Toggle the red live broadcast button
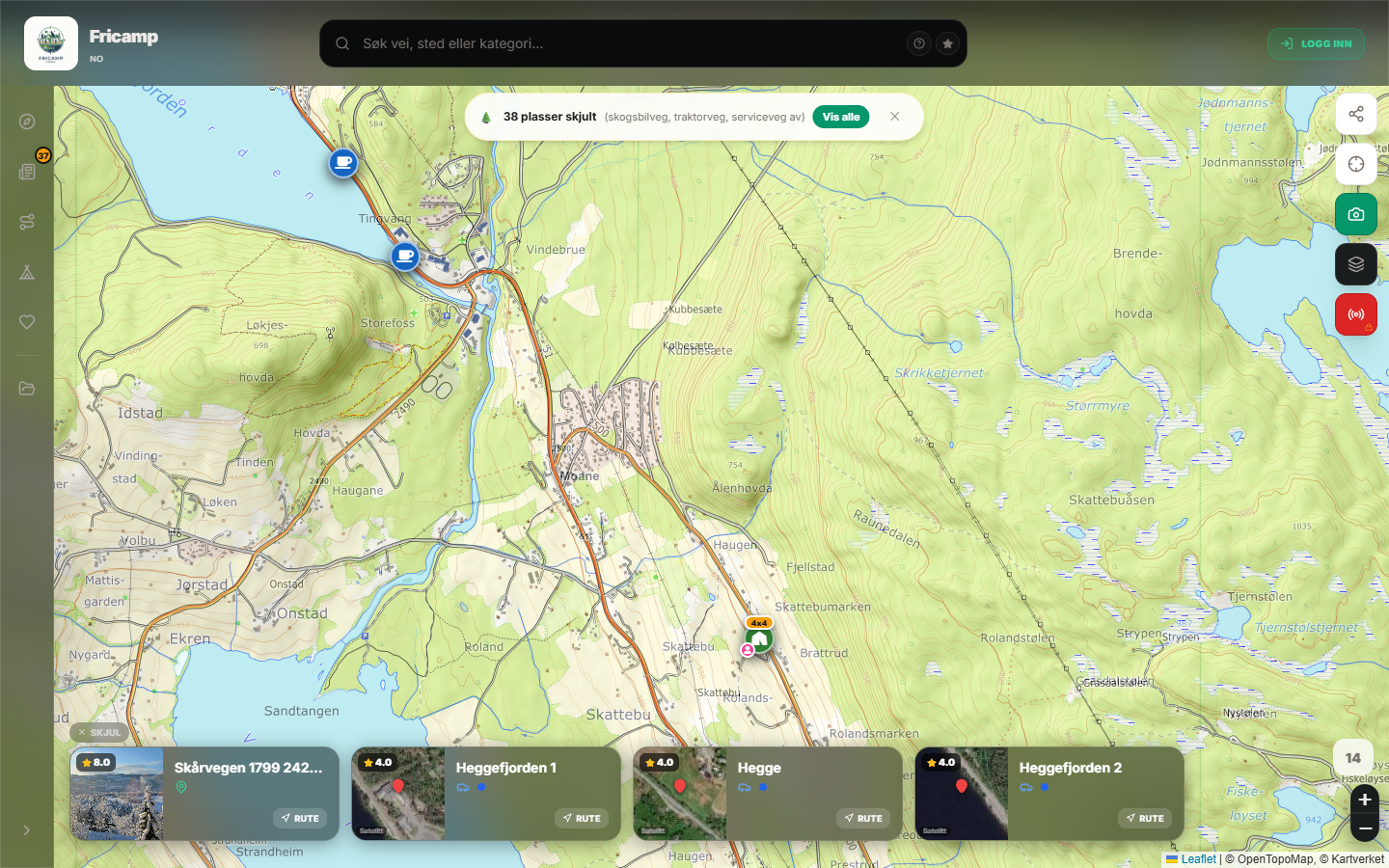The width and height of the screenshot is (1389, 868). tap(1356, 314)
